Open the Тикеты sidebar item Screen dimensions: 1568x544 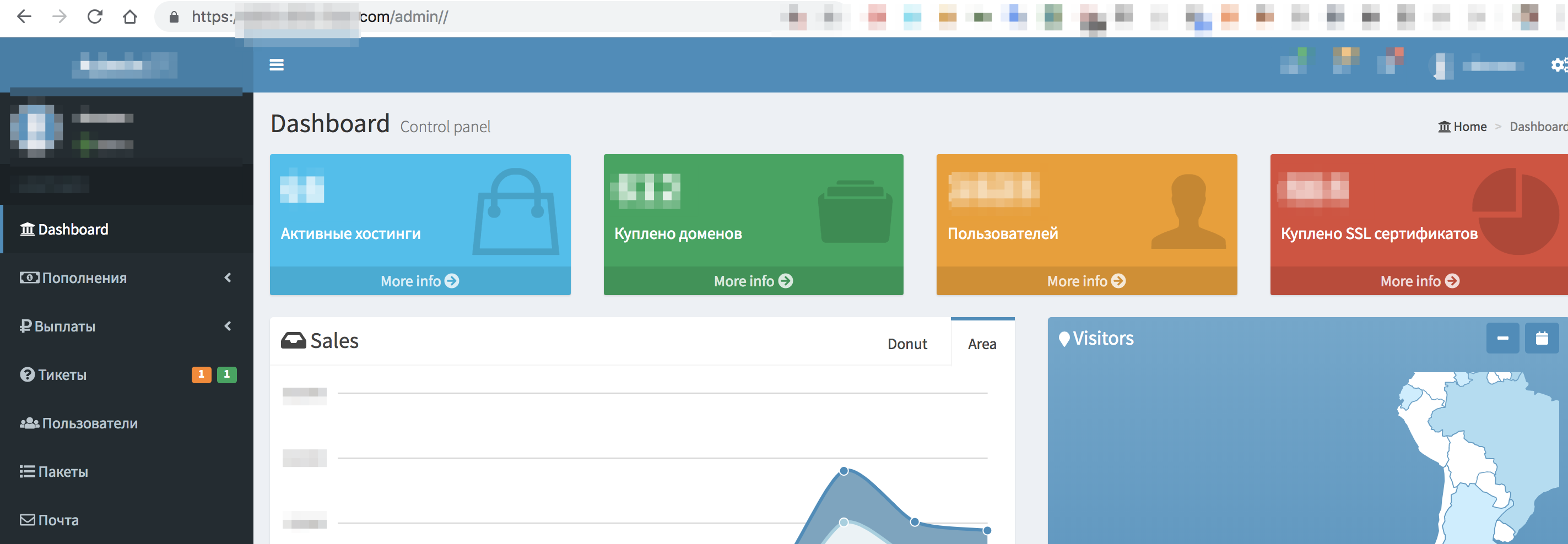tap(127, 375)
